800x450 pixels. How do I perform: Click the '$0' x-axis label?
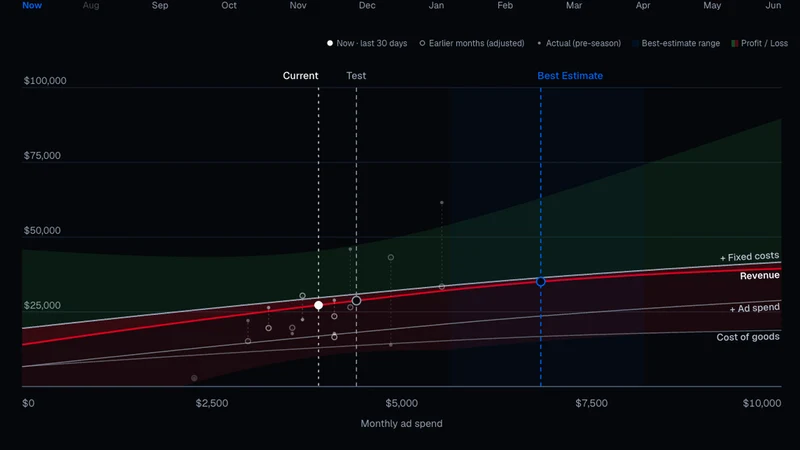[x=28, y=403]
